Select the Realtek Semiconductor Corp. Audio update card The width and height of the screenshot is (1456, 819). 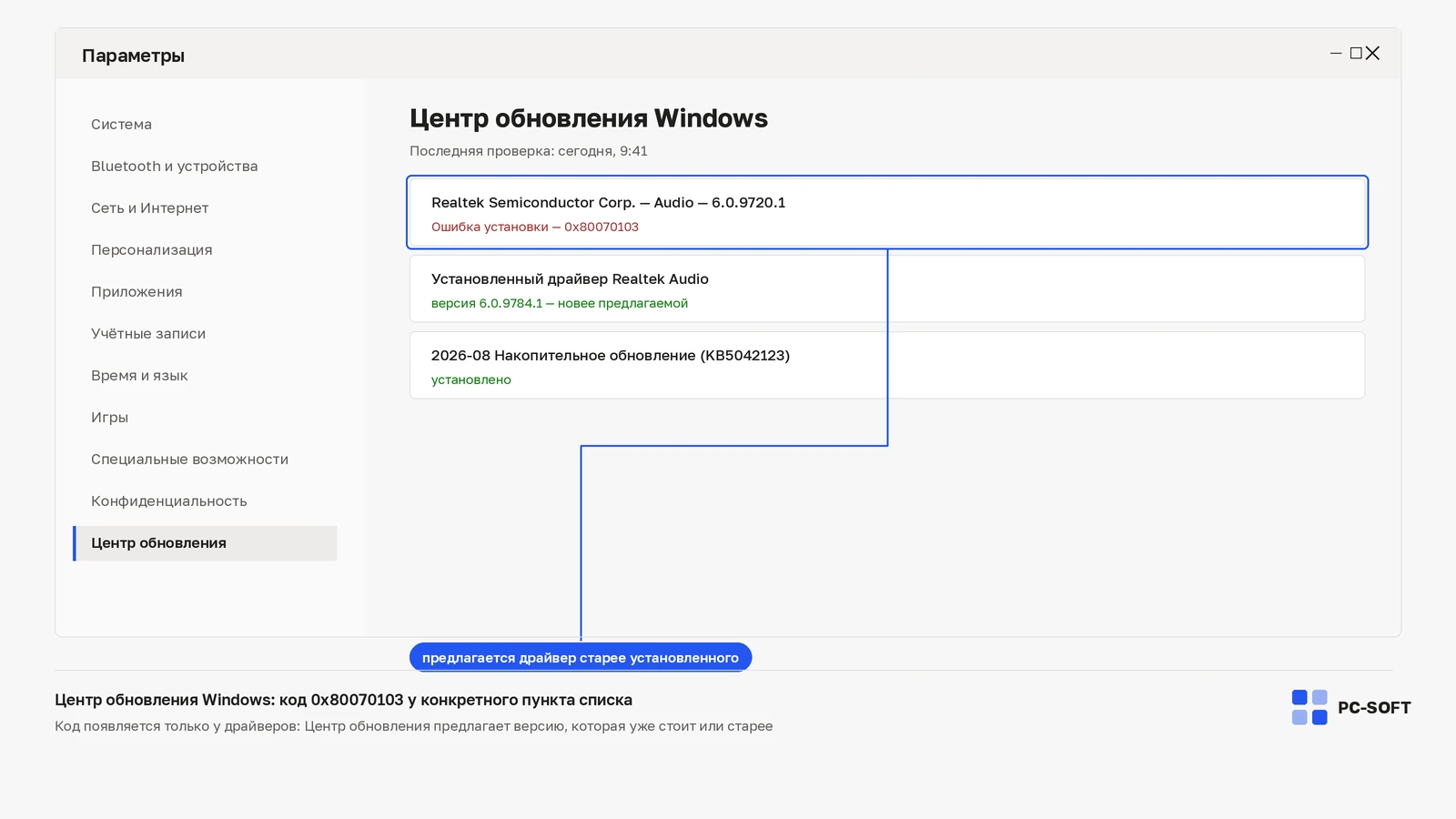tap(887, 212)
